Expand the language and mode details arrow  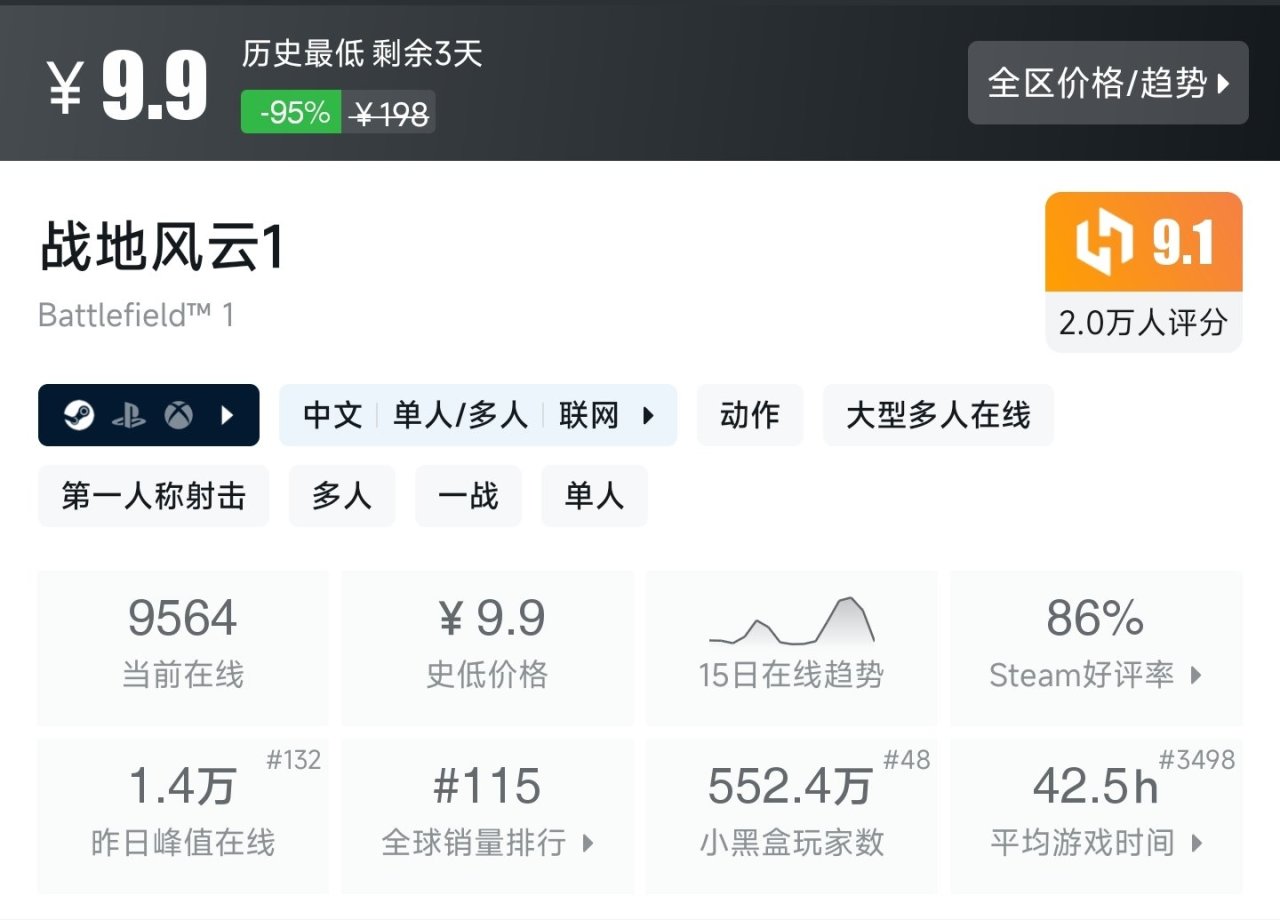(648, 415)
